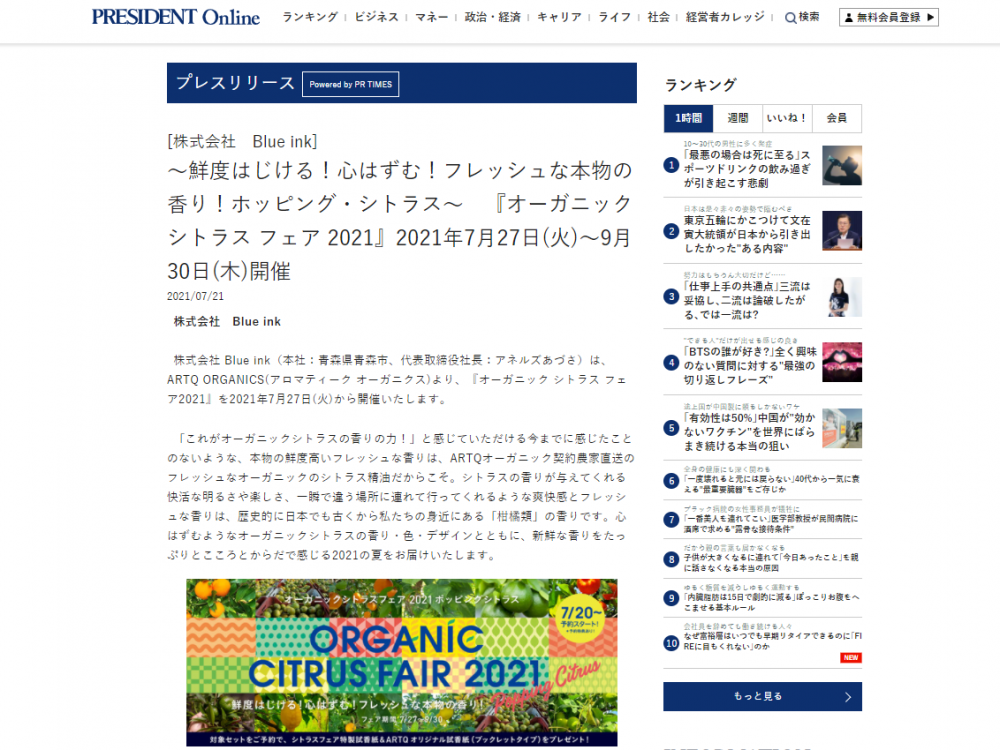Click the sidebar ランキング heading

click(x=700, y=85)
